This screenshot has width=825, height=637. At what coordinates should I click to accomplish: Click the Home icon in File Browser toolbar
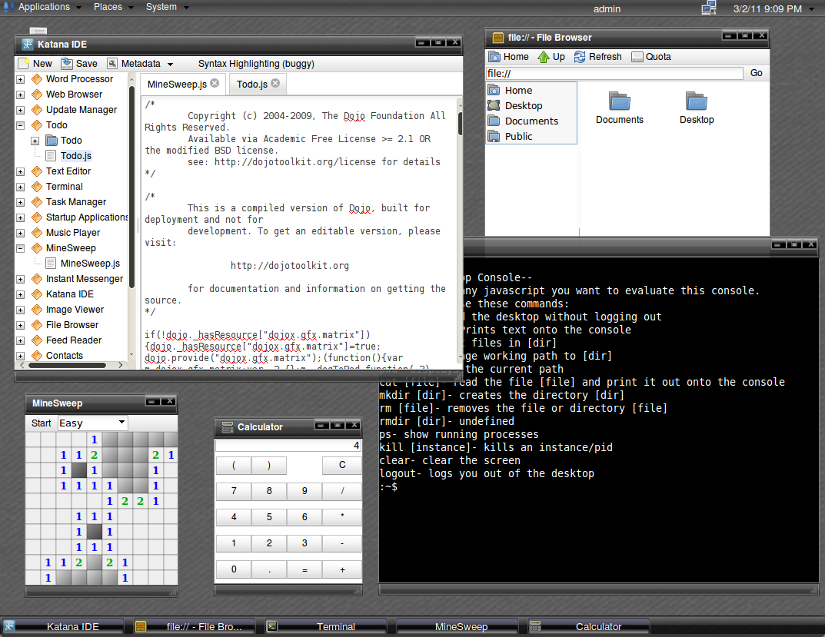tap(494, 57)
